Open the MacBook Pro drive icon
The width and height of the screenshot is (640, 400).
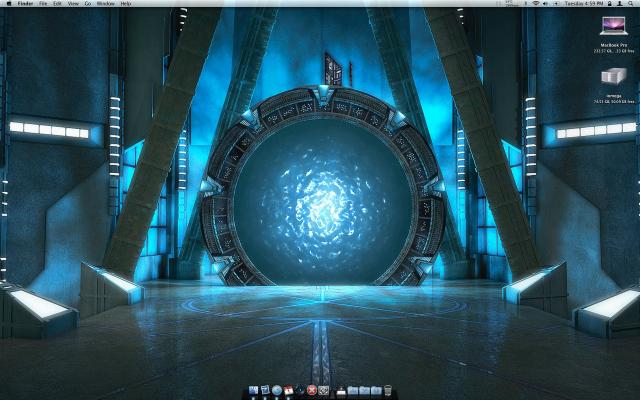pos(613,26)
